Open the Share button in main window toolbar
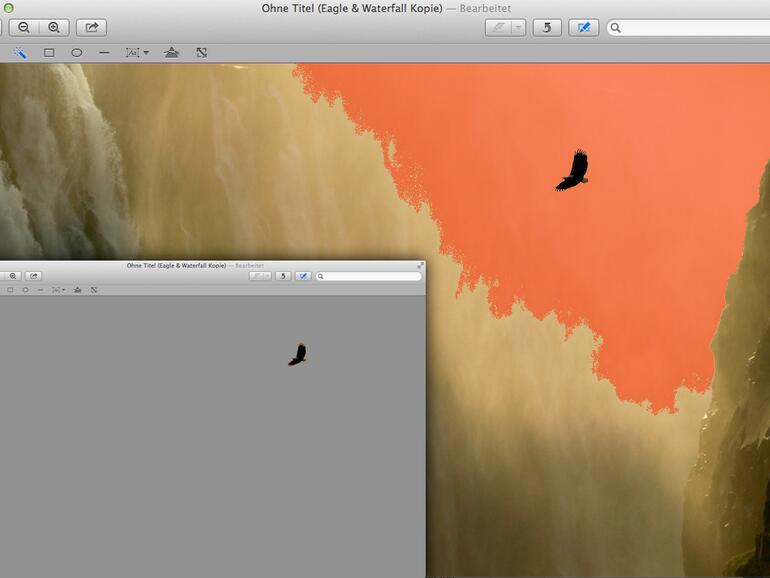 (x=91, y=28)
